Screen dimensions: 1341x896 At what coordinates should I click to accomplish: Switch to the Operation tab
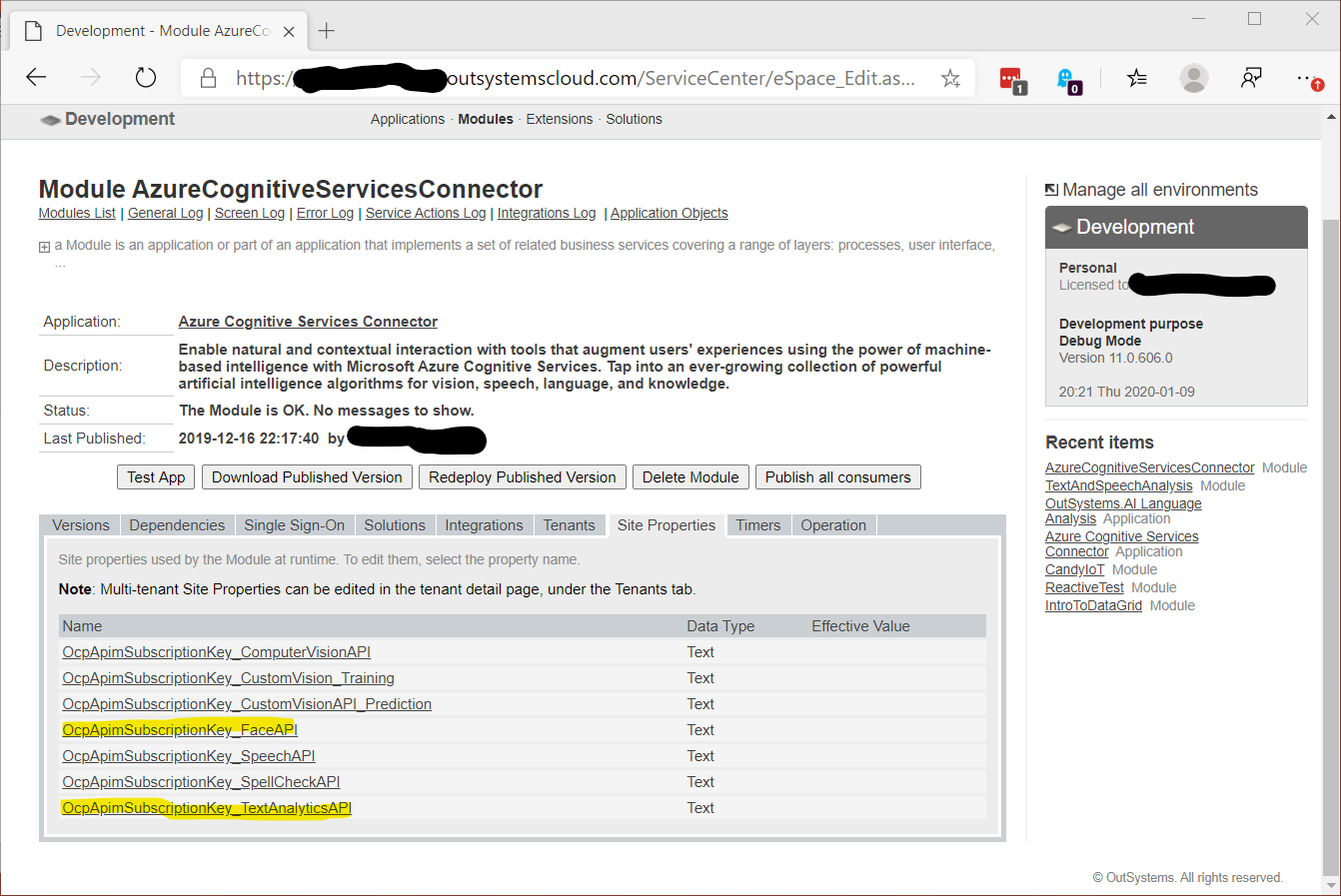coord(833,525)
